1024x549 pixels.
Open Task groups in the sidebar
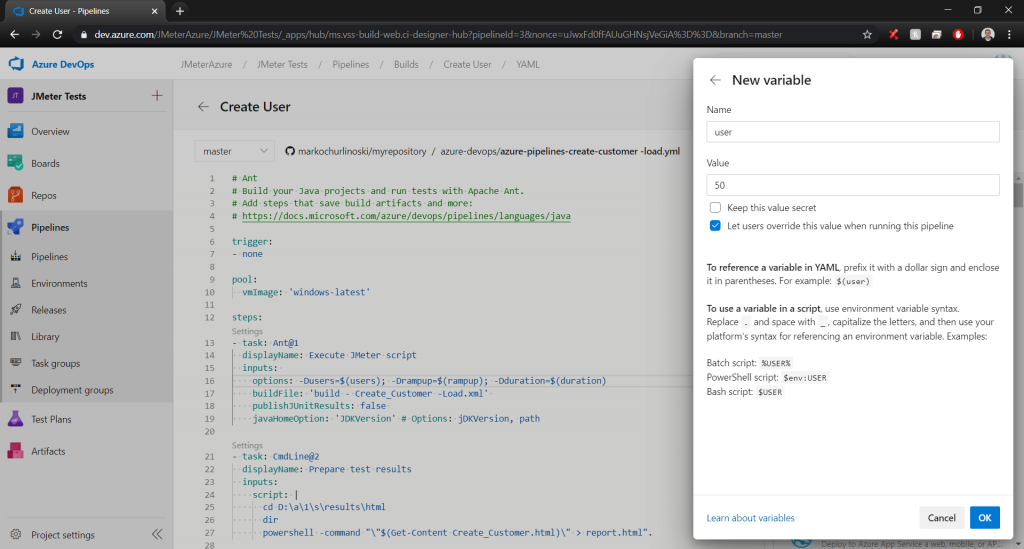56,364
